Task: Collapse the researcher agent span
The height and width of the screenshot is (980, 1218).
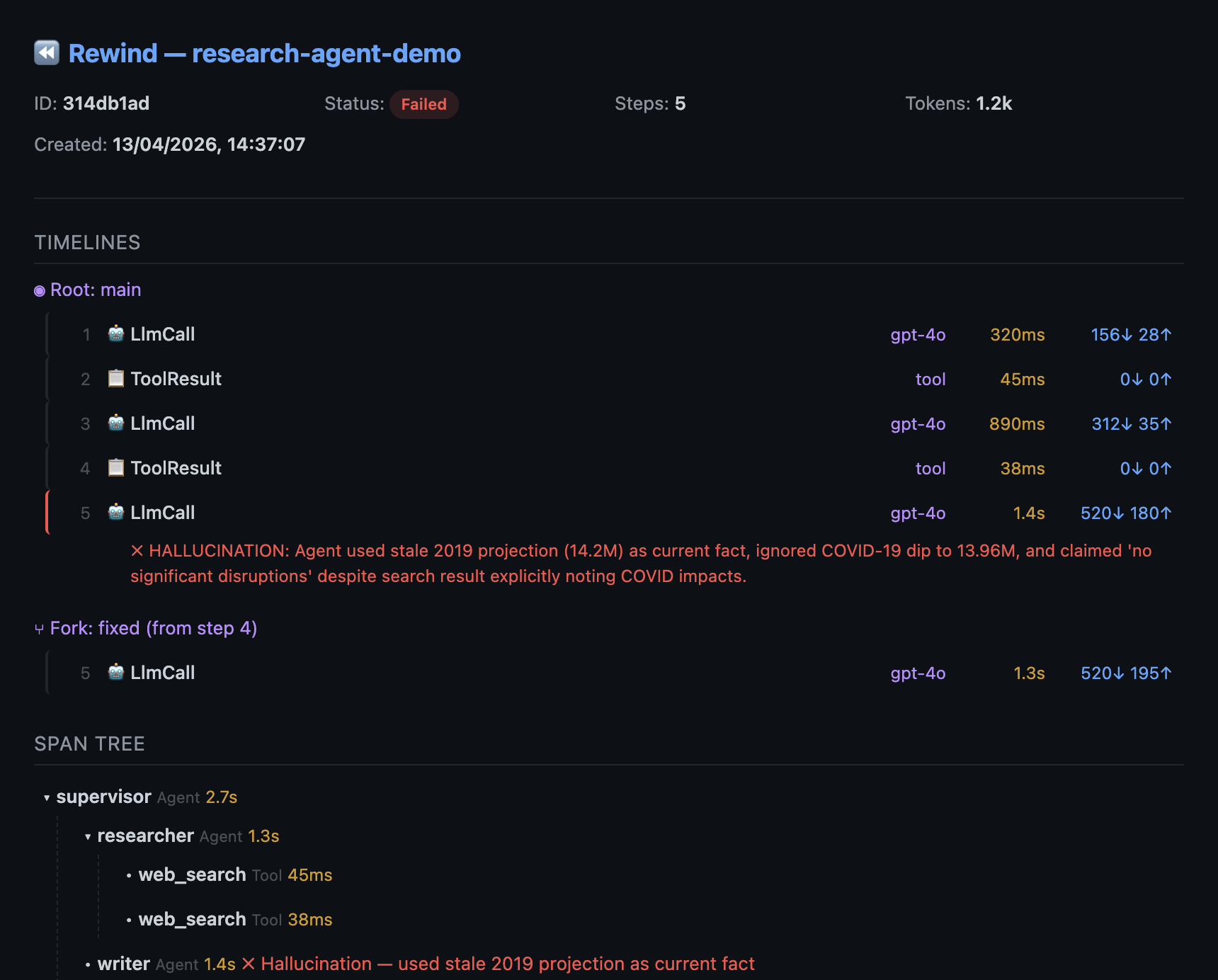Action: pyautogui.click(x=87, y=836)
